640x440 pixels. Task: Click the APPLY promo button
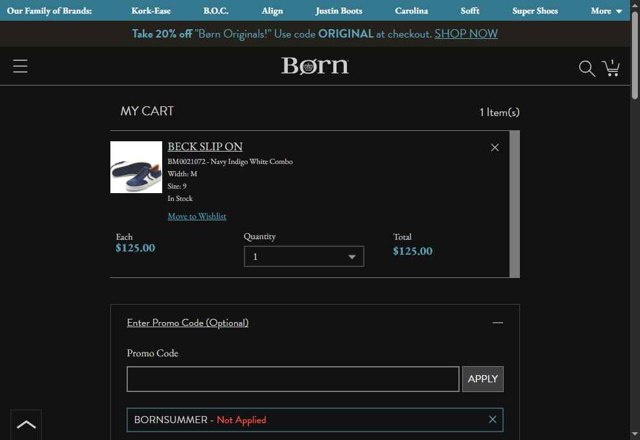[483, 379]
